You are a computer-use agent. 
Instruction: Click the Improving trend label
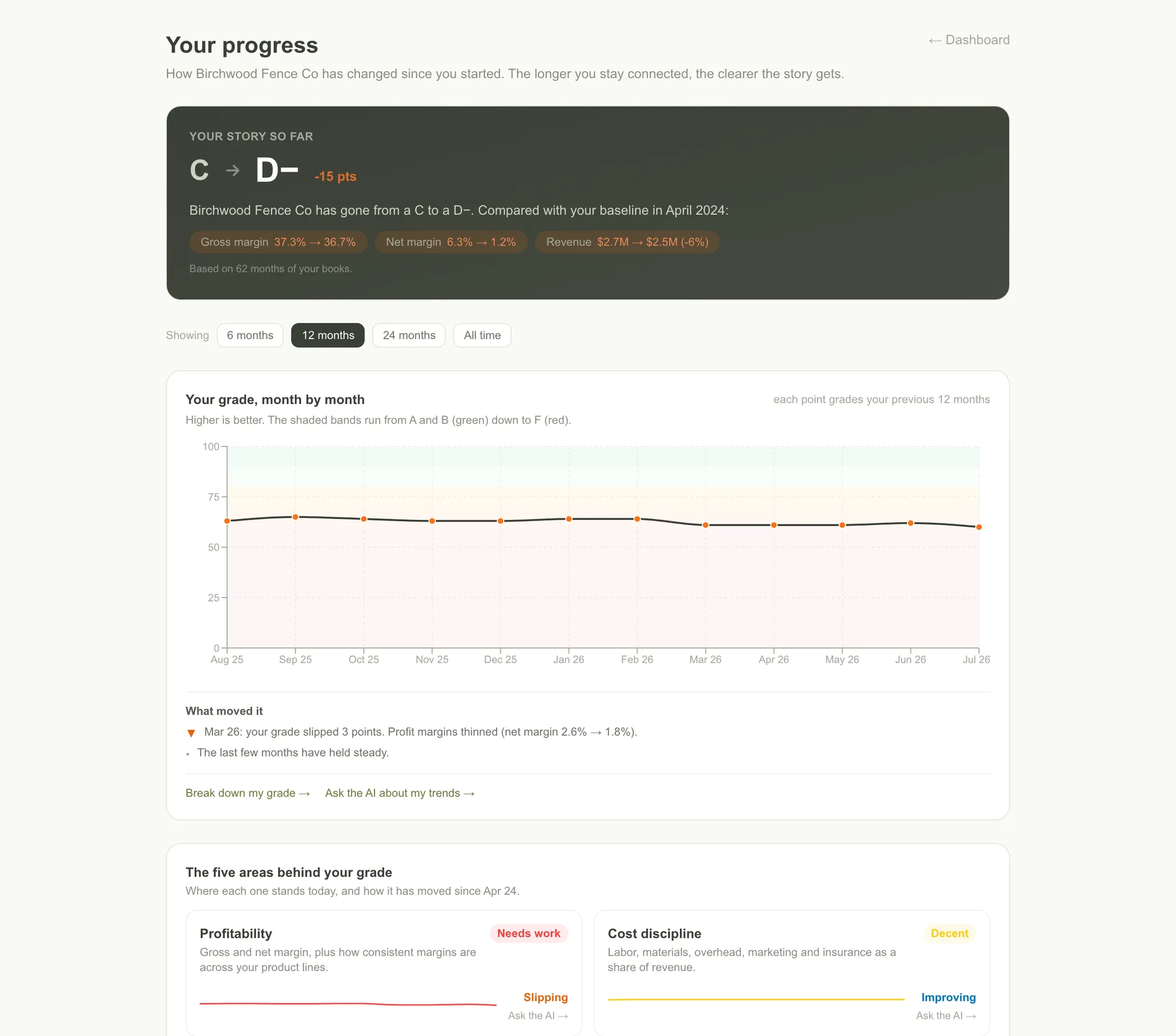pos(948,998)
